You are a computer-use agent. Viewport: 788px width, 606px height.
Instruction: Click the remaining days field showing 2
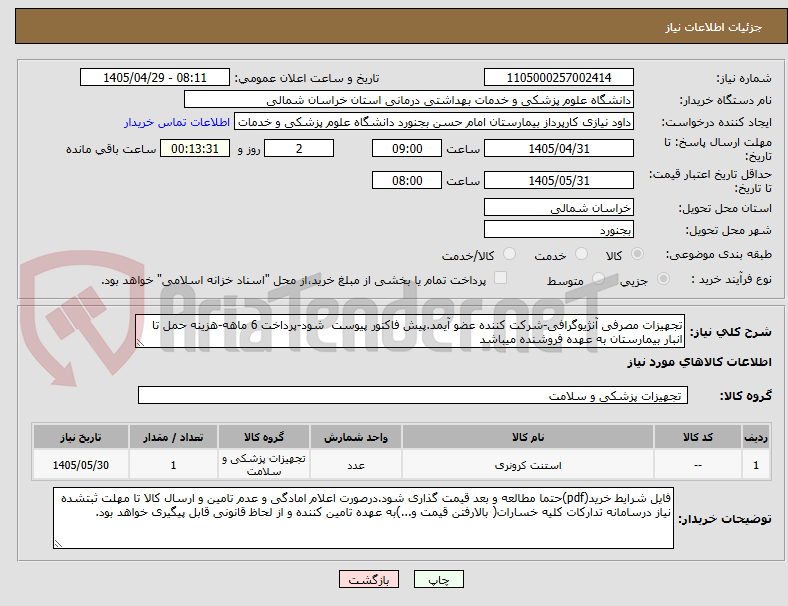pyautogui.click(x=299, y=148)
